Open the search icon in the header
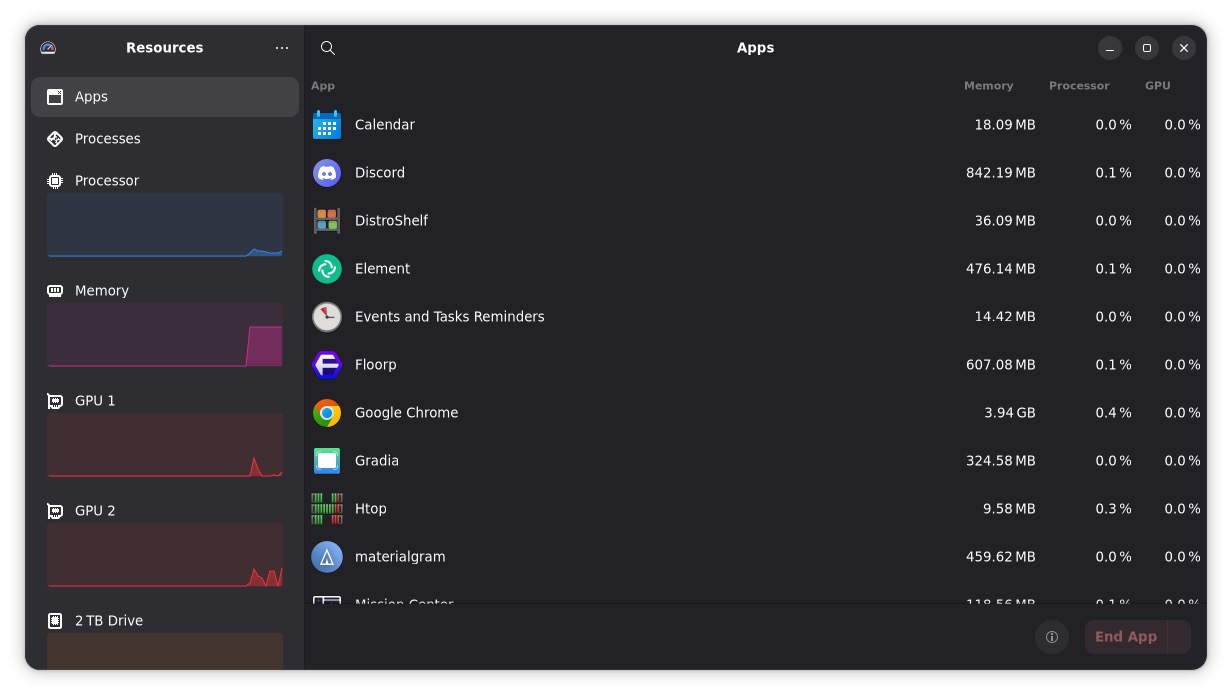 click(x=327, y=48)
